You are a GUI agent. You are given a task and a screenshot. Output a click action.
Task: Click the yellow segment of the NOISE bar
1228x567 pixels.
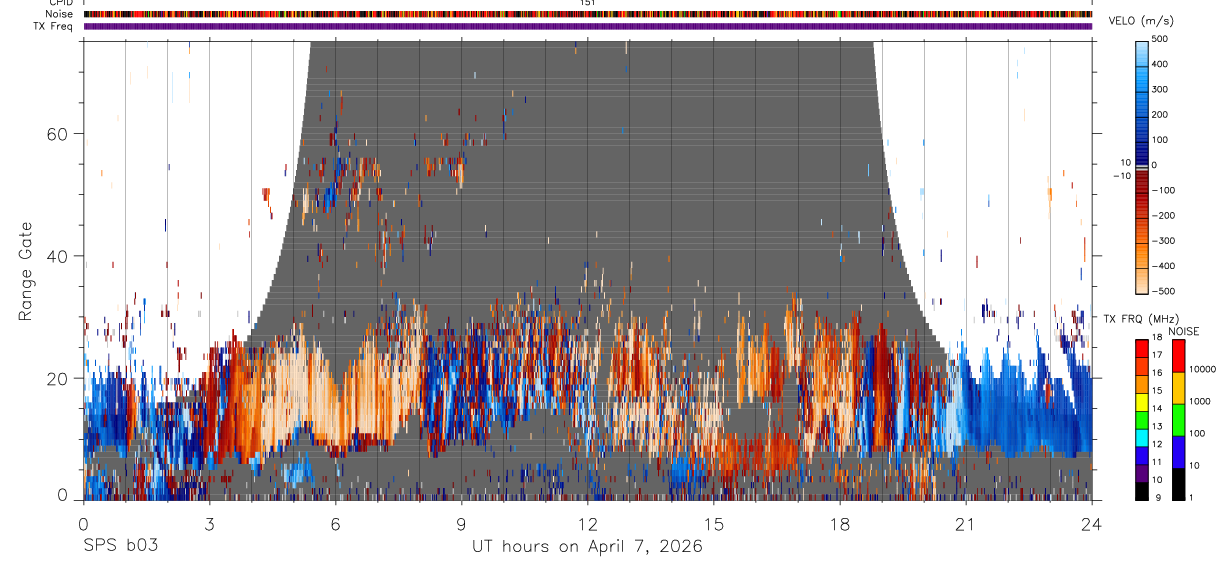1178,388
